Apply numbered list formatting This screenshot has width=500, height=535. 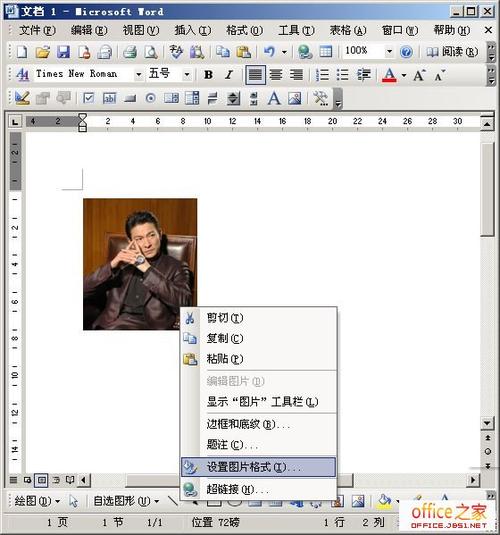(x=322, y=74)
